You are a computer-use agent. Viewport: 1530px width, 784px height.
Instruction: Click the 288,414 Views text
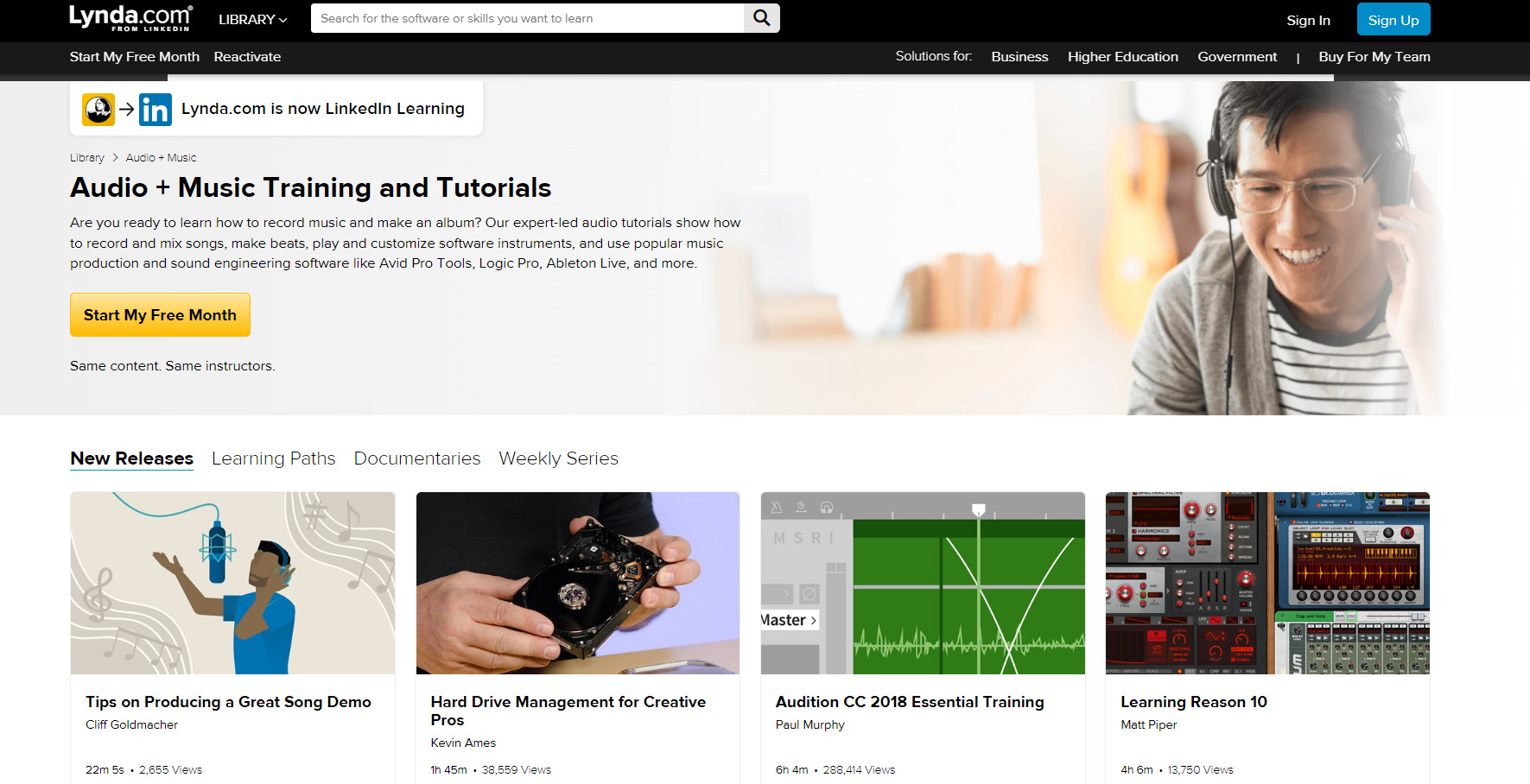coord(859,770)
